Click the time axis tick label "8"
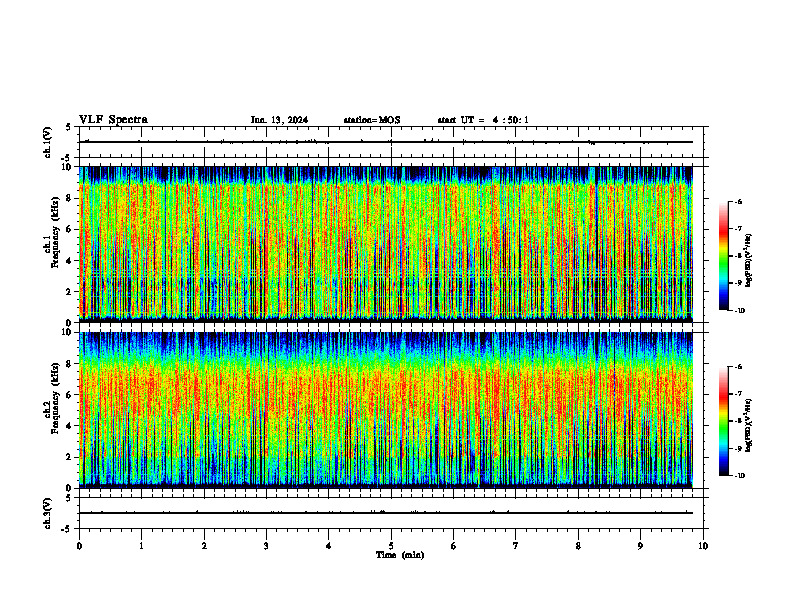 [x=578, y=546]
